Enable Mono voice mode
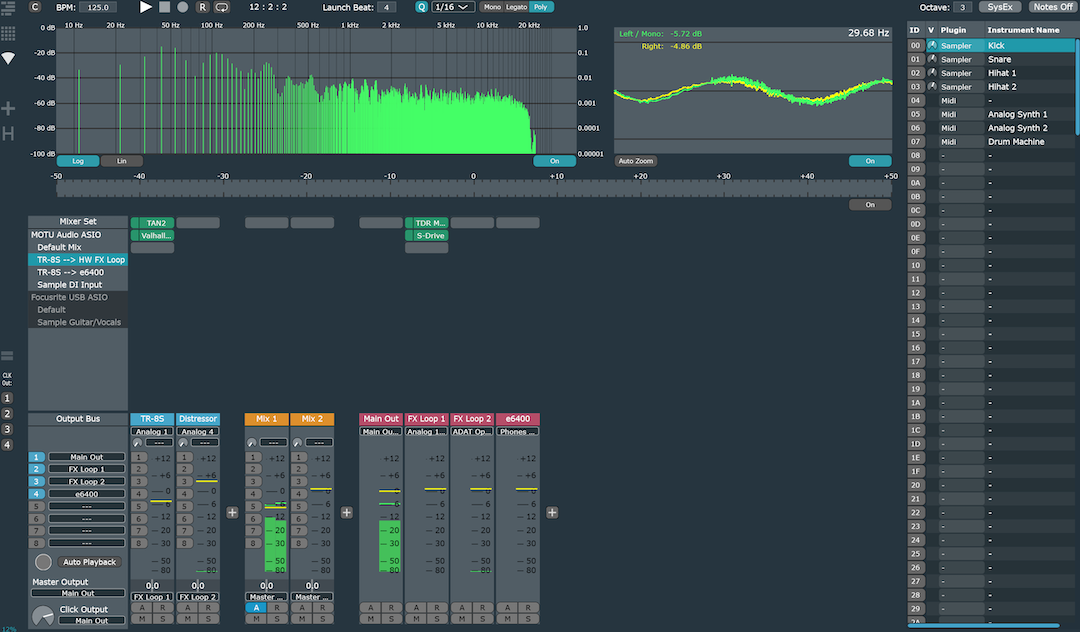The image size is (1080, 632). click(x=493, y=7)
